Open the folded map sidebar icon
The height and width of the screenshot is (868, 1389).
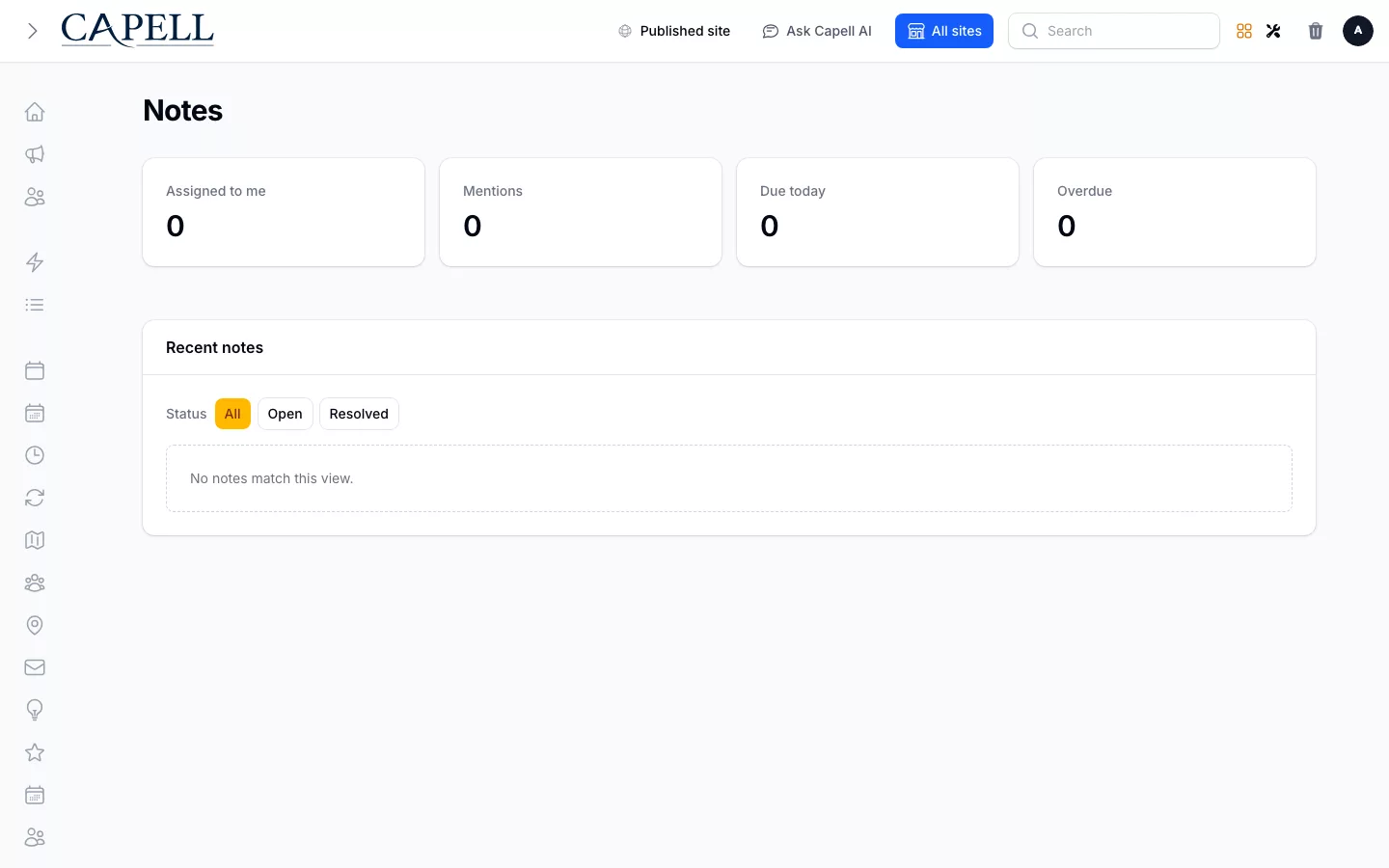click(x=35, y=540)
